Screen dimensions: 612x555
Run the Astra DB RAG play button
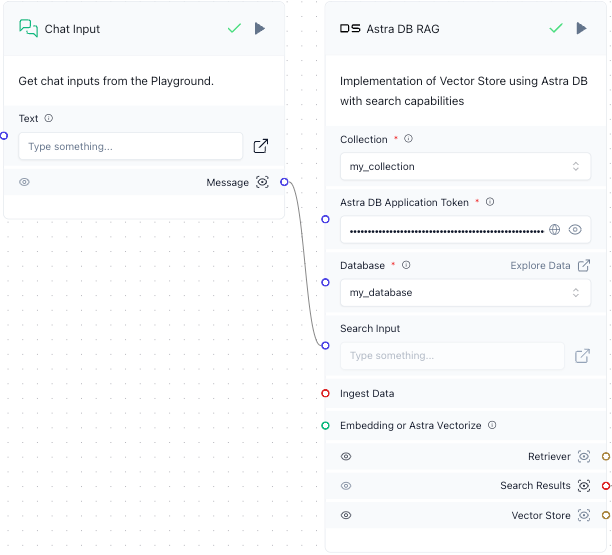(x=581, y=29)
